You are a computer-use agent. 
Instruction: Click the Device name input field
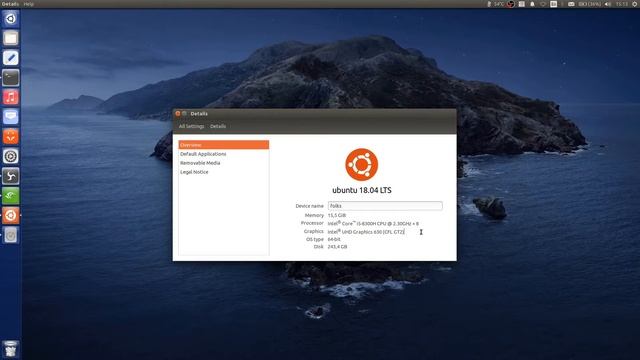click(x=385, y=206)
